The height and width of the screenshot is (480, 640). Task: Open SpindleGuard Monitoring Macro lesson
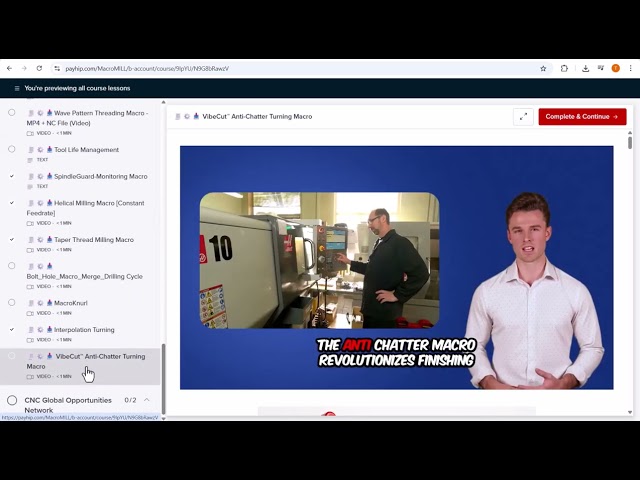pyautogui.click(x=101, y=176)
